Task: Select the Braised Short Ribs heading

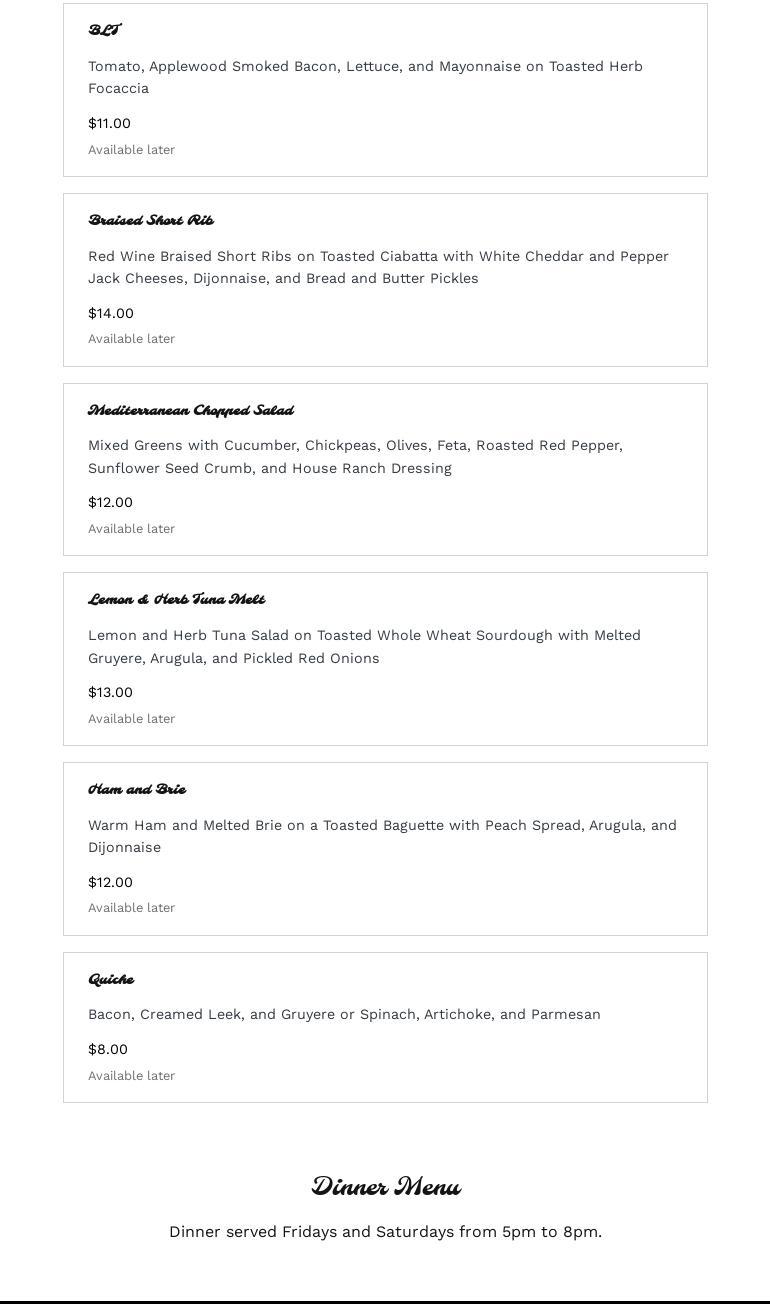Action: pyautogui.click(x=151, y=220)
